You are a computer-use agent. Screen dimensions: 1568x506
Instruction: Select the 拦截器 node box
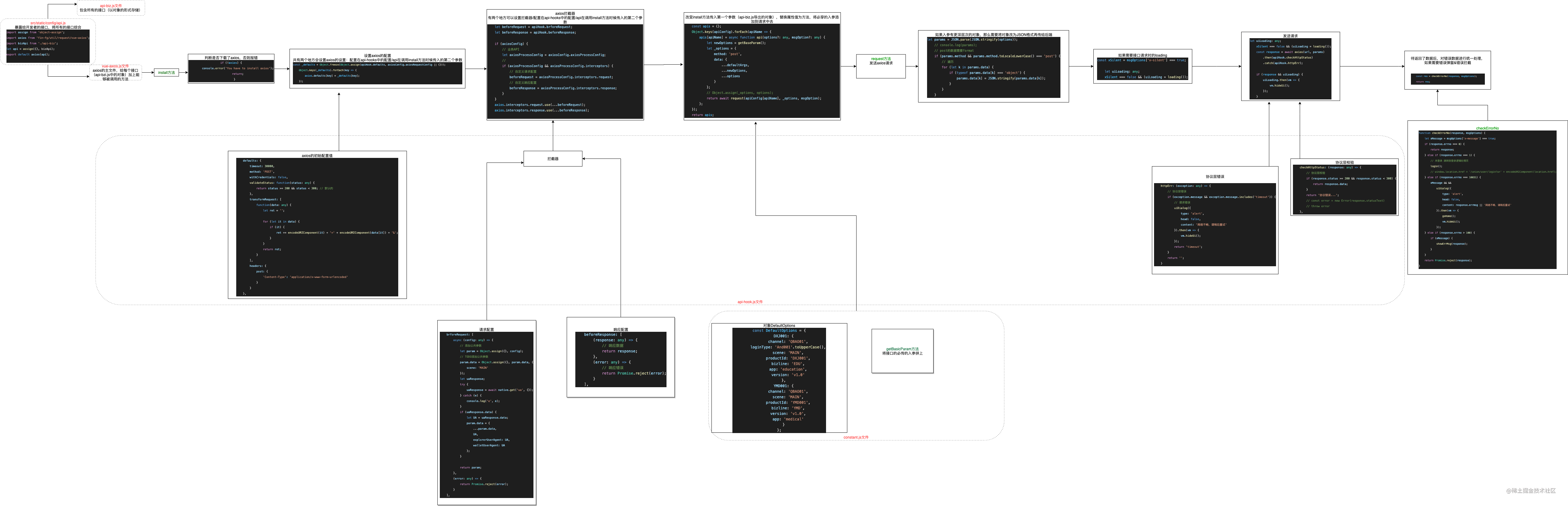tap(553, 159)
